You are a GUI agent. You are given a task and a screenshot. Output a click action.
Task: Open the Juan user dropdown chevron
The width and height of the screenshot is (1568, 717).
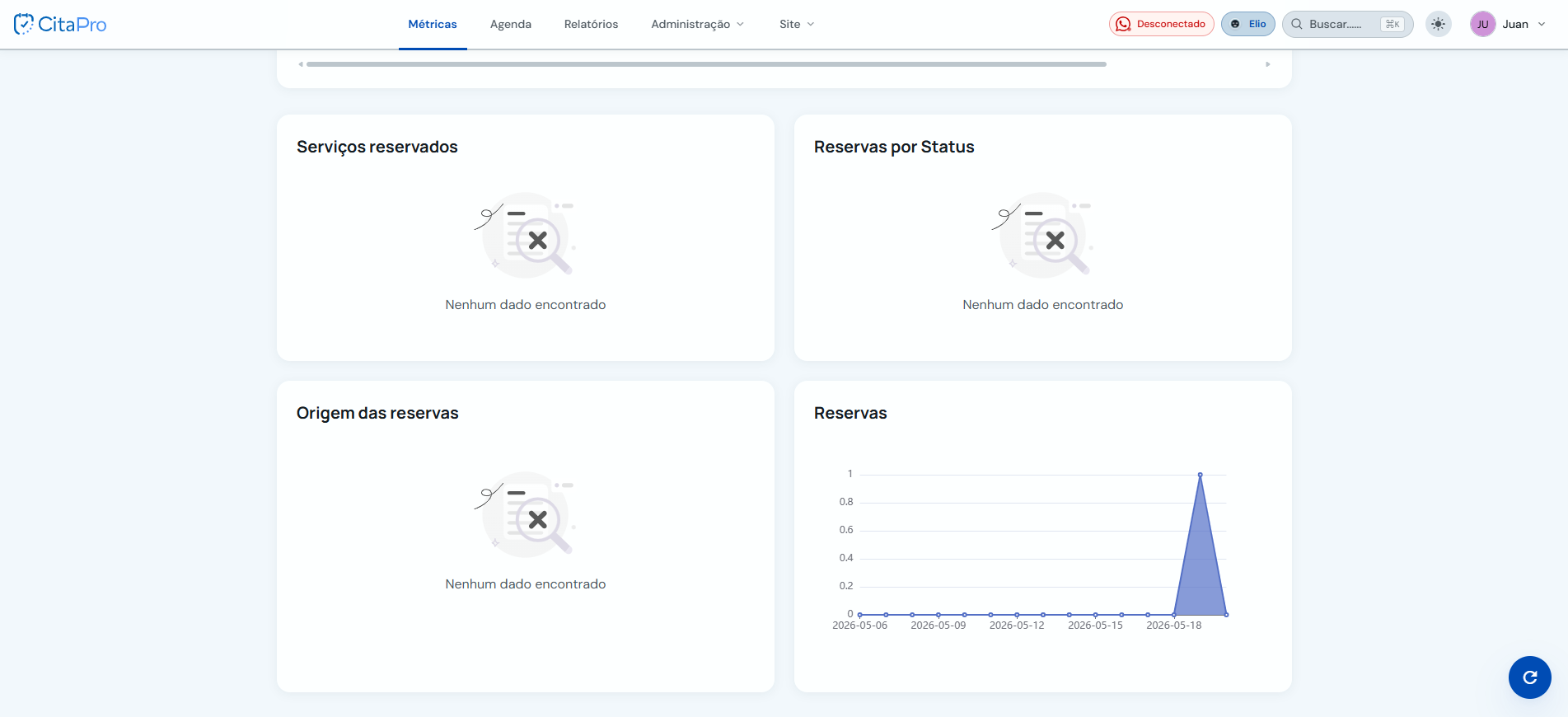click(1542, 24)
